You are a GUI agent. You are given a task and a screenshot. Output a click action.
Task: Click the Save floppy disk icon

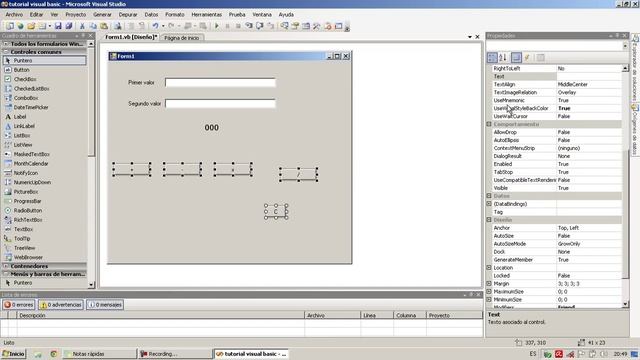pyautogui.click(x=58, y=26)
